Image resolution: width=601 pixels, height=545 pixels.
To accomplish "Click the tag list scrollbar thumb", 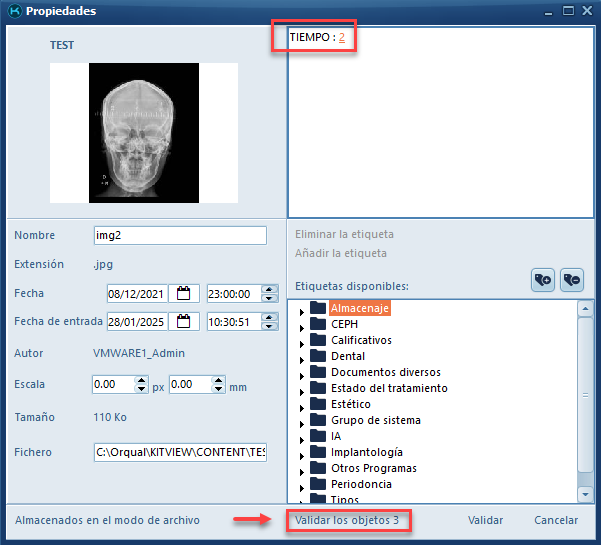I will coord(585,395).
